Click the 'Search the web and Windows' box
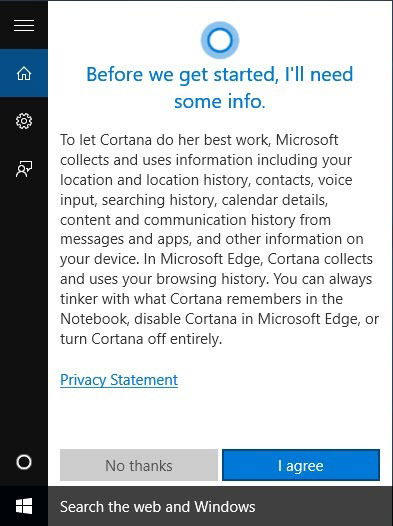 pos(220,506)
